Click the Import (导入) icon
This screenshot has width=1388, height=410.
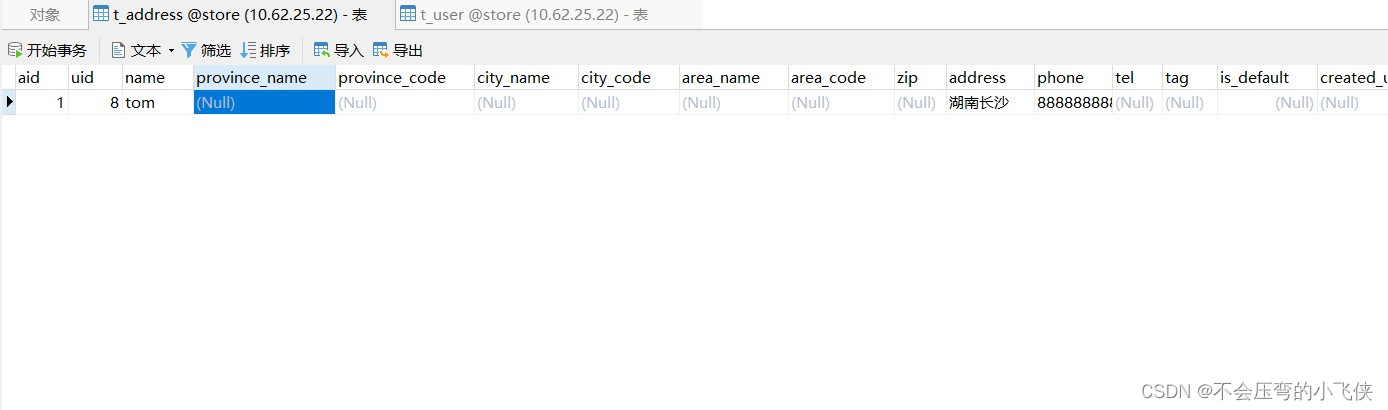point(322,50)
